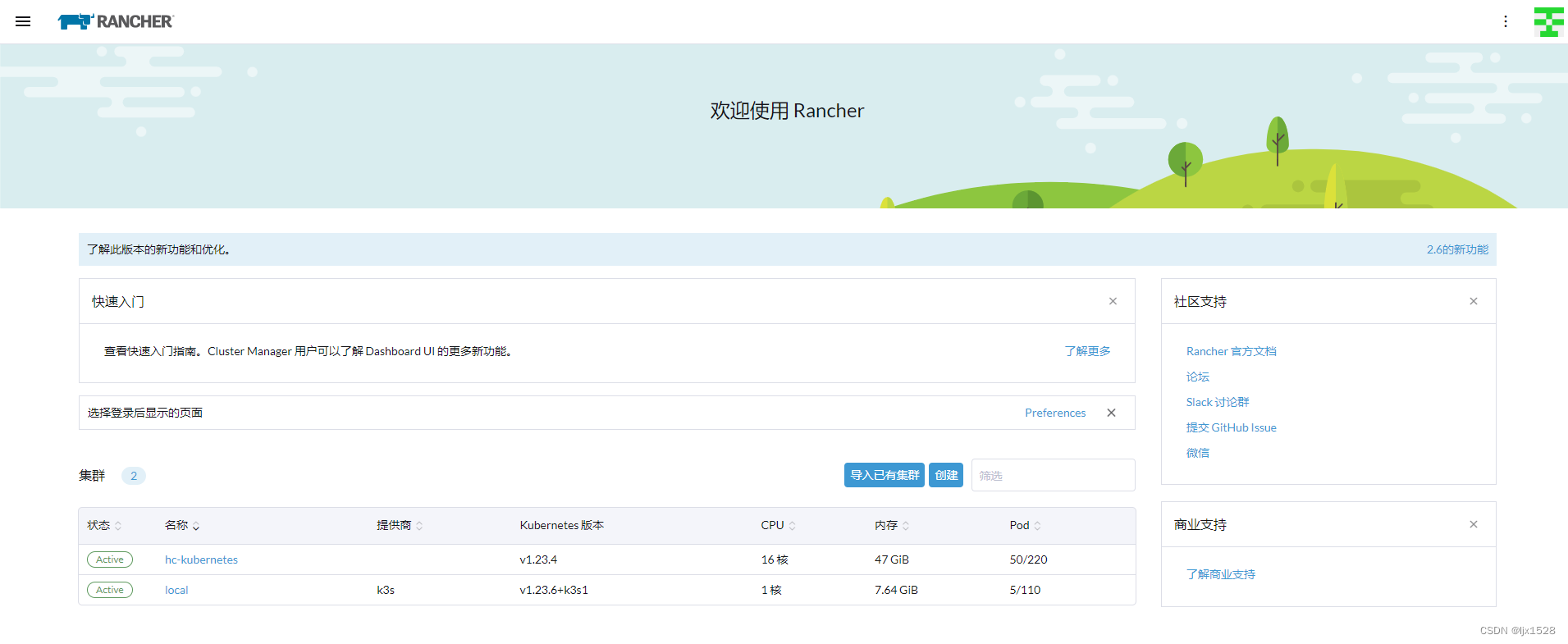Click the 47 GiB memory cell
1568x644 pixels.
click(x=892, y=560)
